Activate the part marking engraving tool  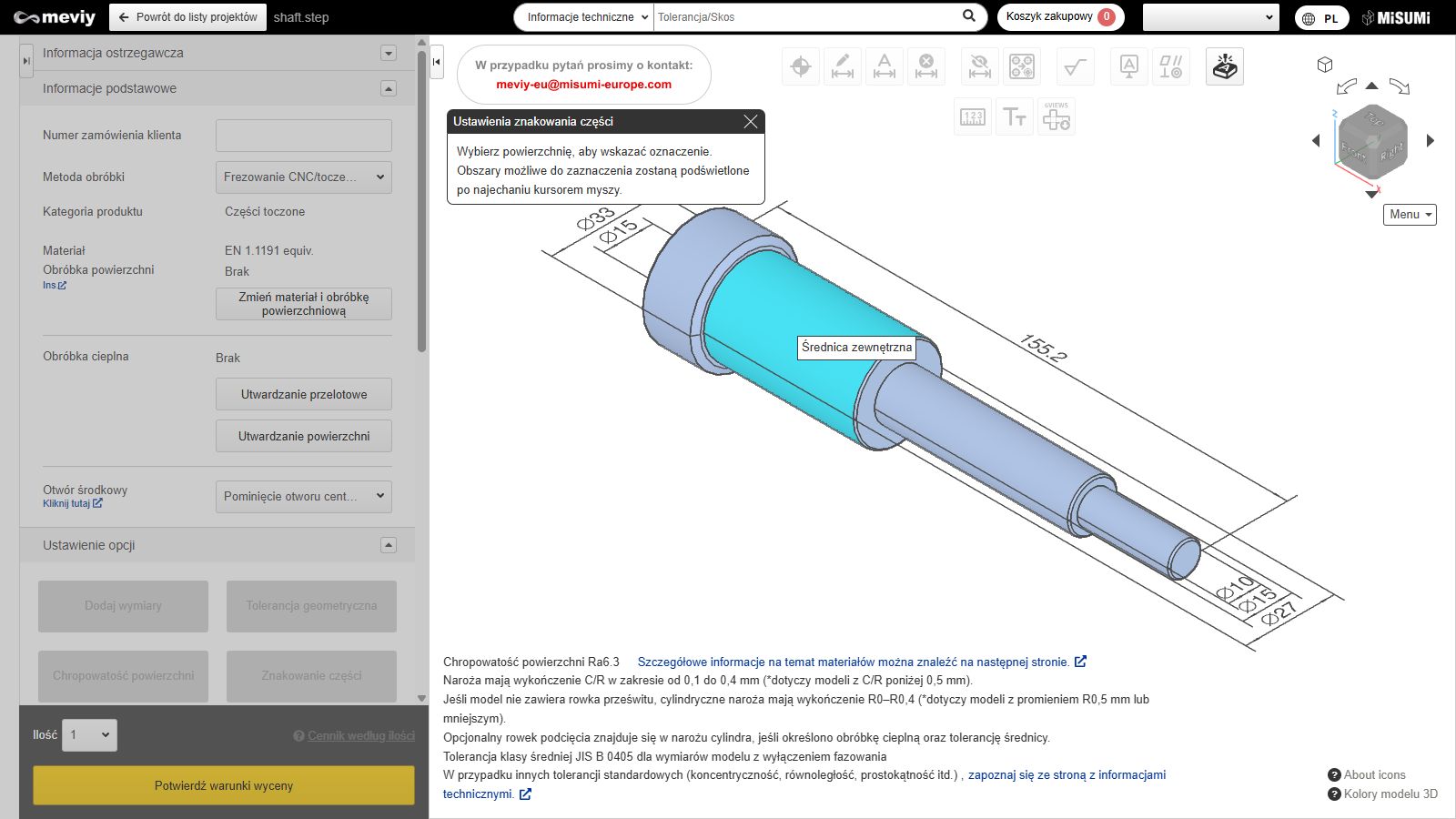click(1224, 66)
